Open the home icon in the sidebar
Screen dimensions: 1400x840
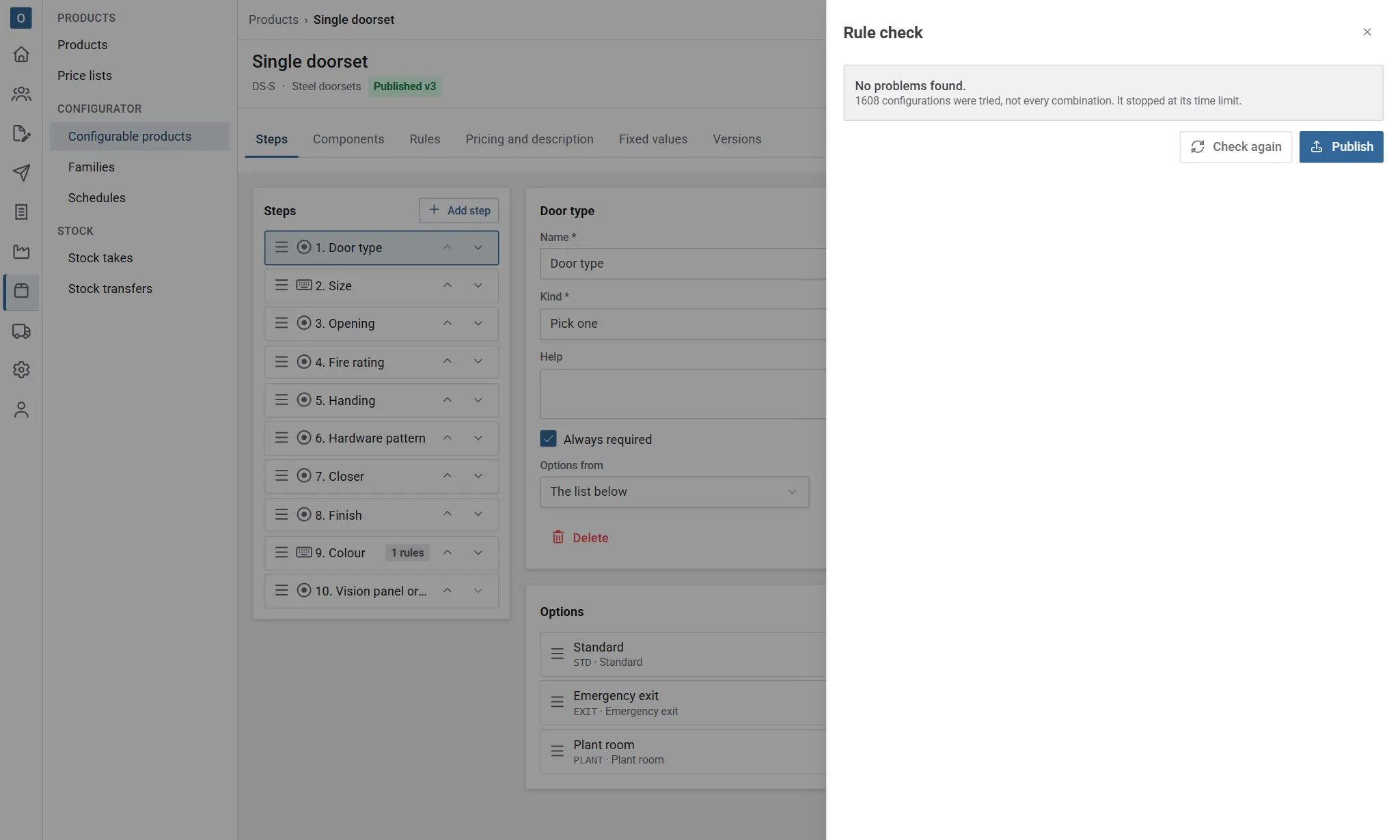click(x=21, y=54)
